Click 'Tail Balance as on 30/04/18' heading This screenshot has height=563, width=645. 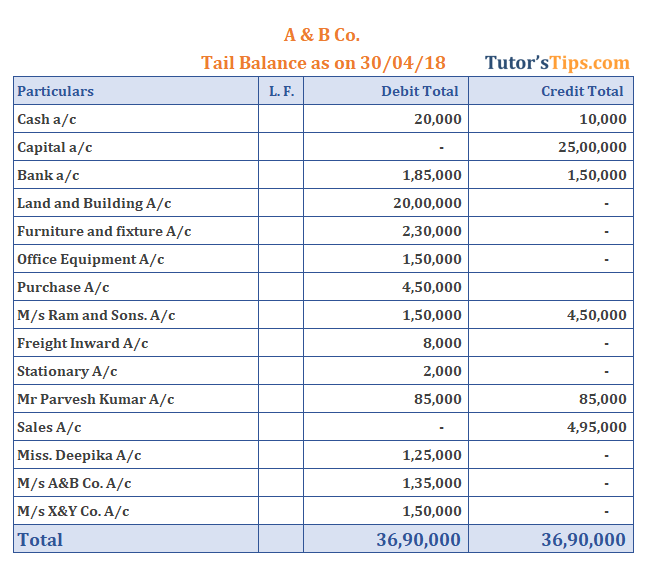point(323,63)
